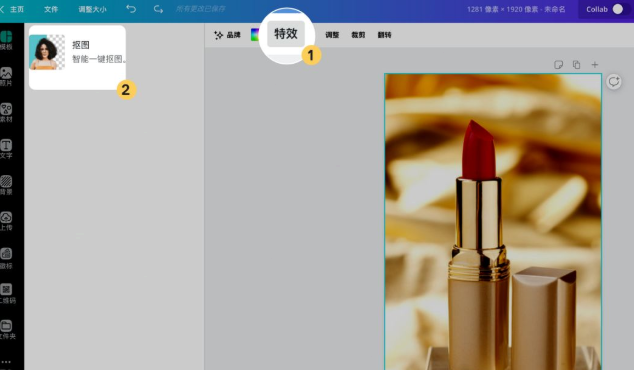634x370 pixels.
Task: Click the 所有更改已保存 save status text
Action: 201,9
